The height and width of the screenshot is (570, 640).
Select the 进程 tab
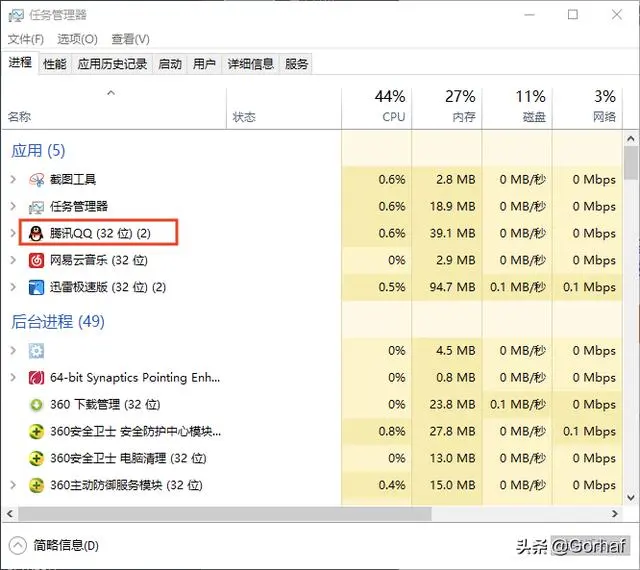point(20,63)
